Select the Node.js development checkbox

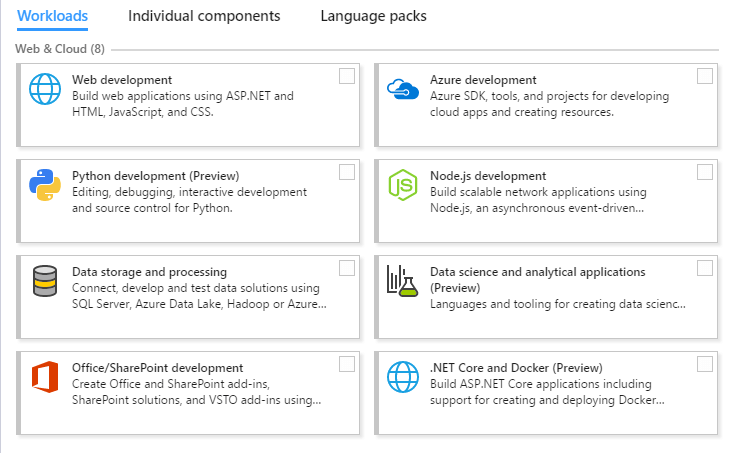click(705, 172)
